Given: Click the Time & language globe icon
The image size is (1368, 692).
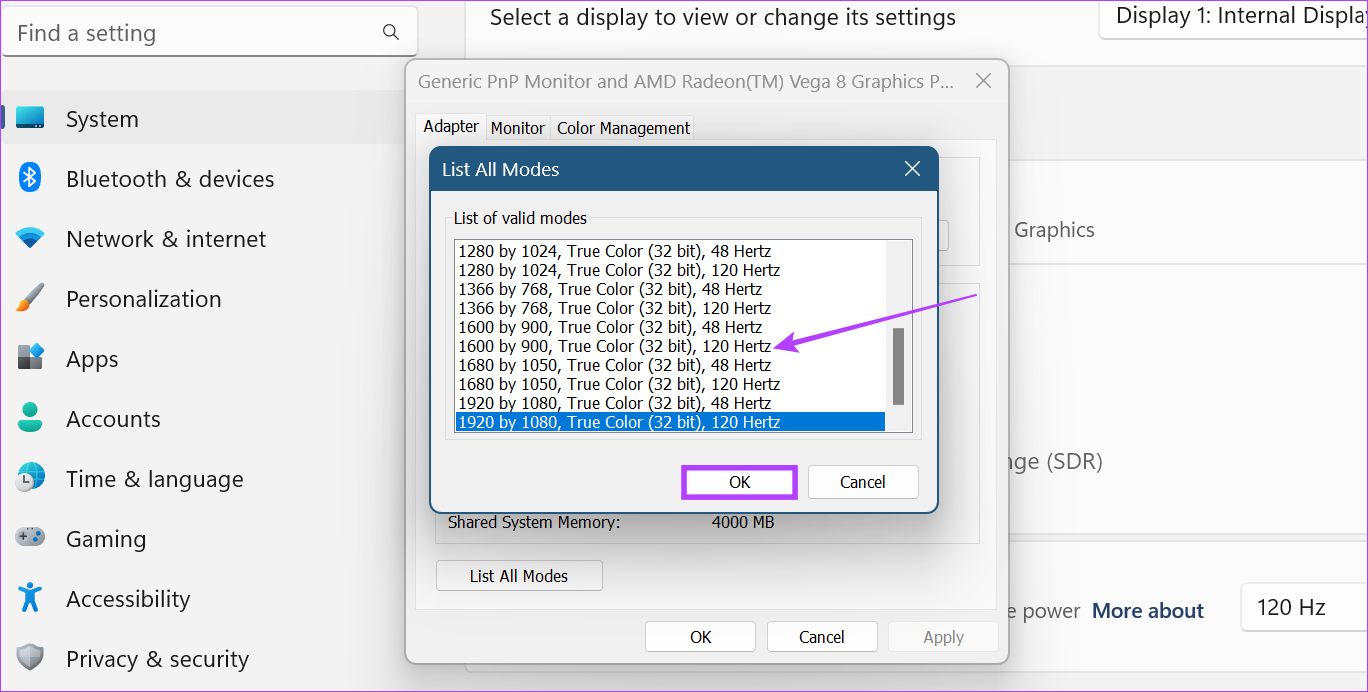Looking at the screenshot, I should click(30, 478).
